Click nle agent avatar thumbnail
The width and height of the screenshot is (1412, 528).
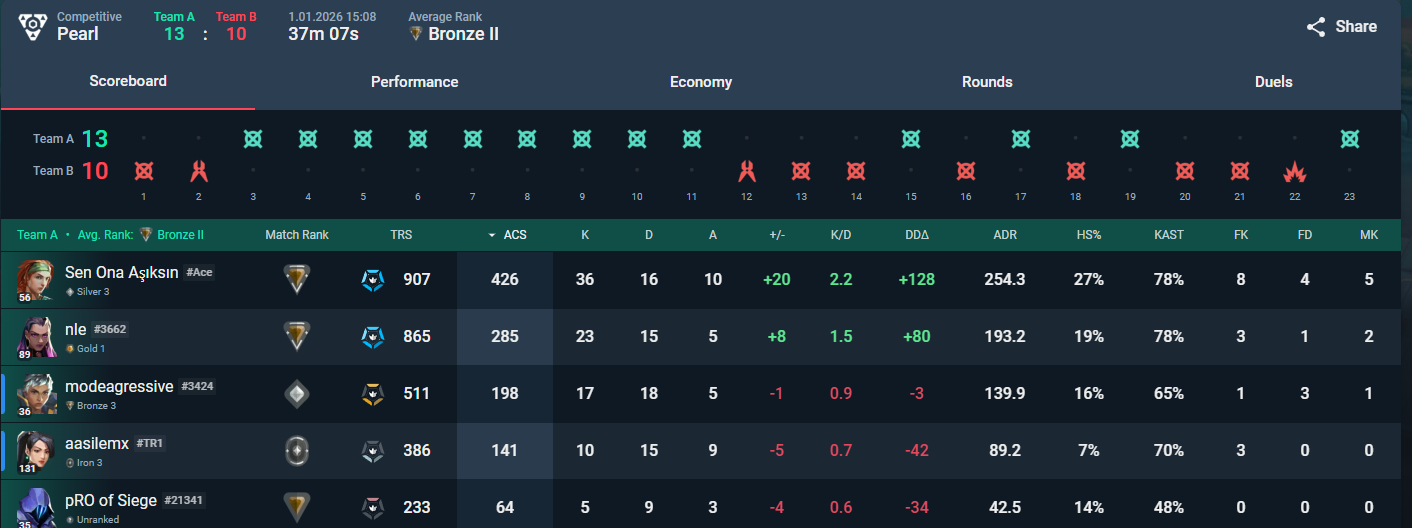[x=35, y=336]
